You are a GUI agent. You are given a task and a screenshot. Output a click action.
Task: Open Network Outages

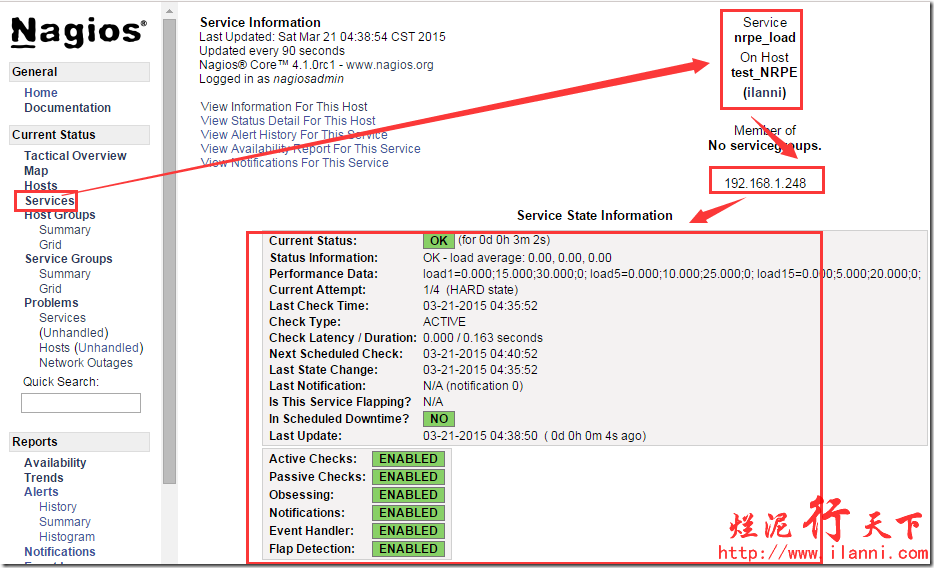(x=86, y=363)
